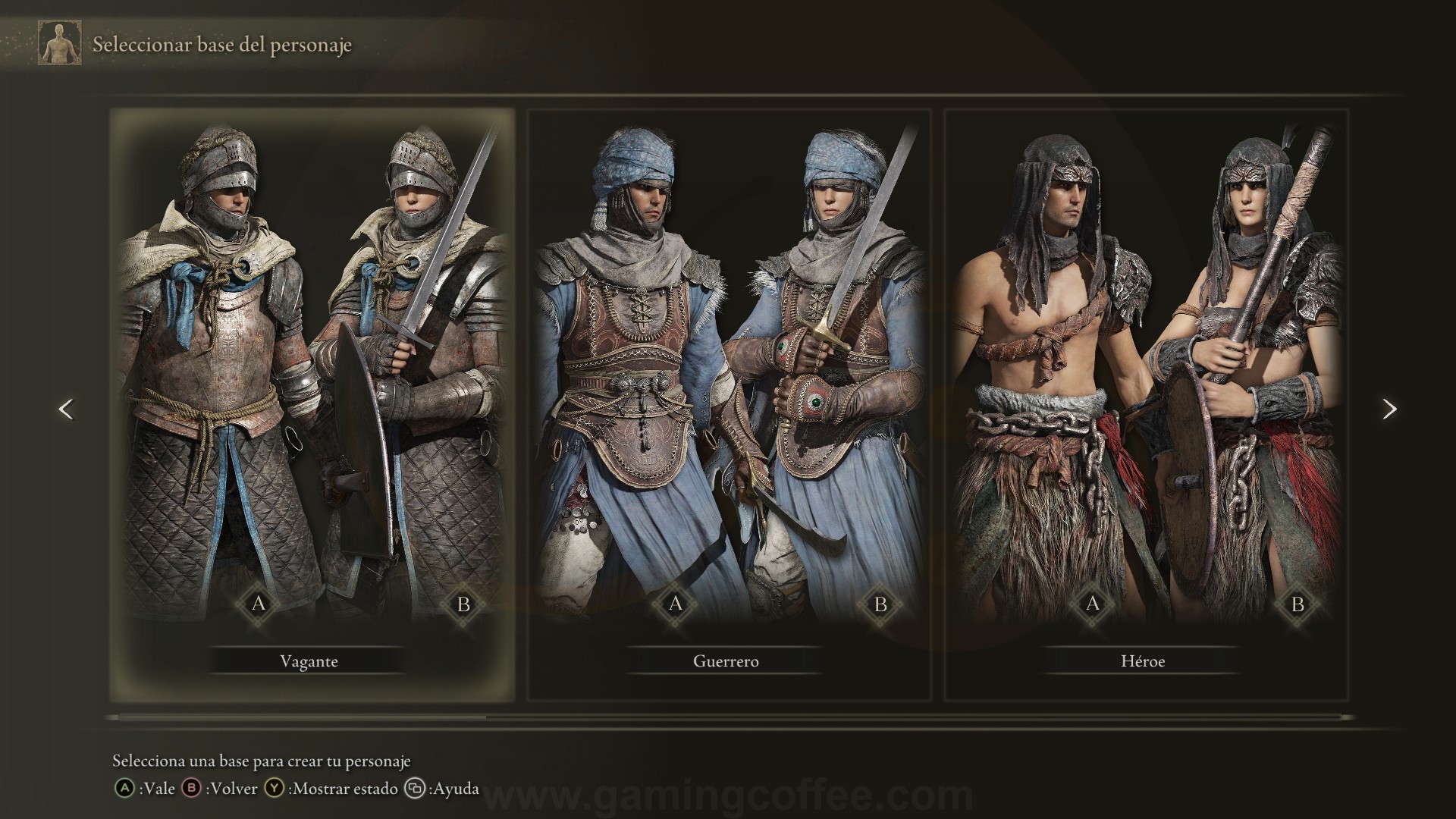The image size is (1456, 819).
Task: Click the green A Vale button icon
Action: [x=124, y=789]
